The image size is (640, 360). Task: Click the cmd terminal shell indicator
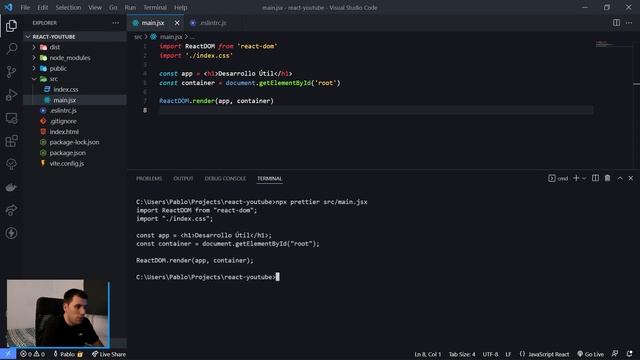click(558, 178)
